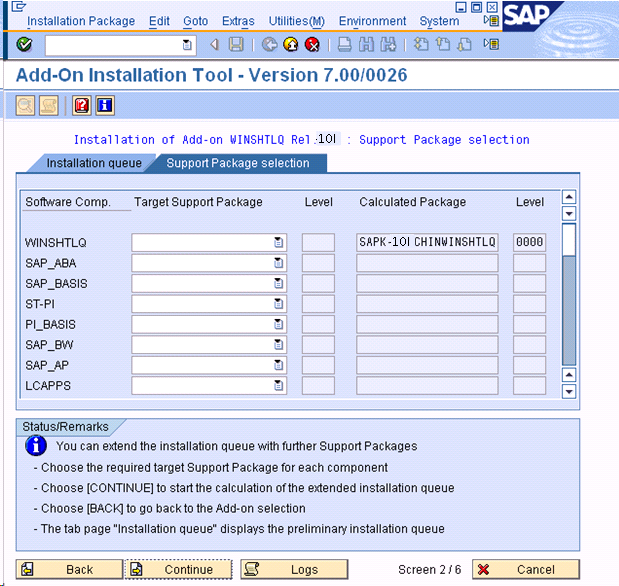Click the 'Target Support Package' column header
Screen dimensions: 619x586
click(198, 202)
